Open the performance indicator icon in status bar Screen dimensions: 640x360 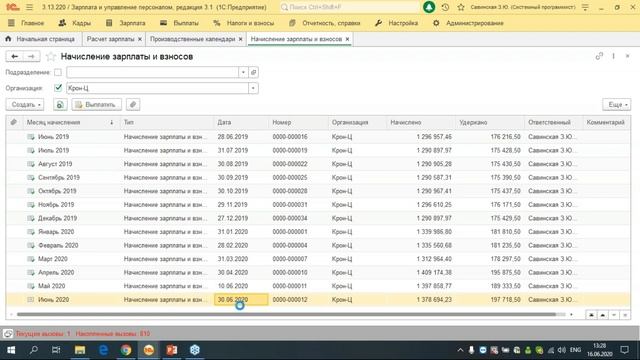click(x=8, y=333)
